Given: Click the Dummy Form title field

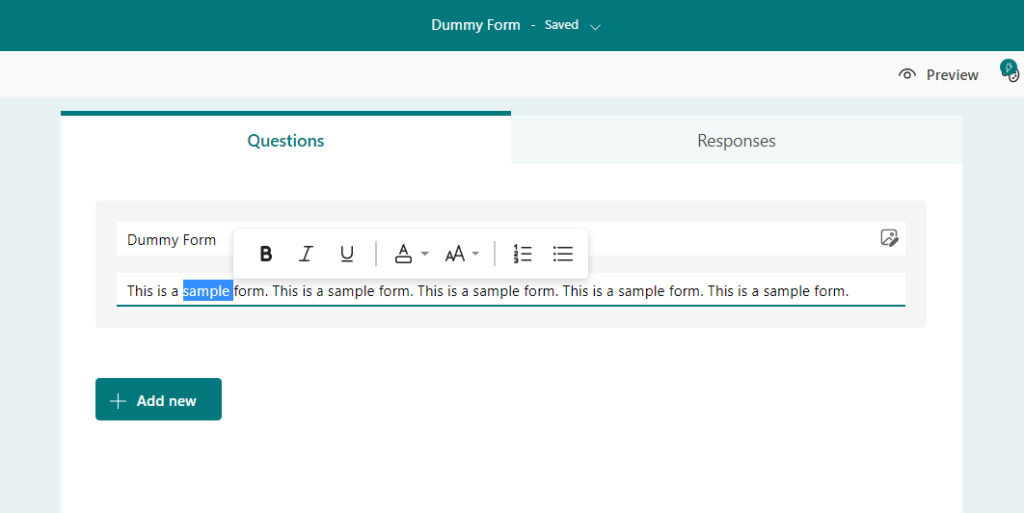Looking at the screenshot, I should coord(511,239).
